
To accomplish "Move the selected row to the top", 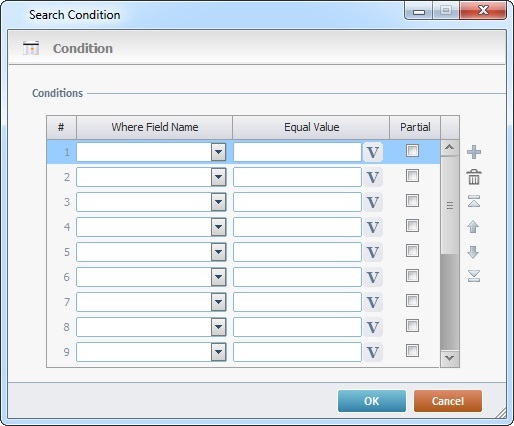I will 474,201.
